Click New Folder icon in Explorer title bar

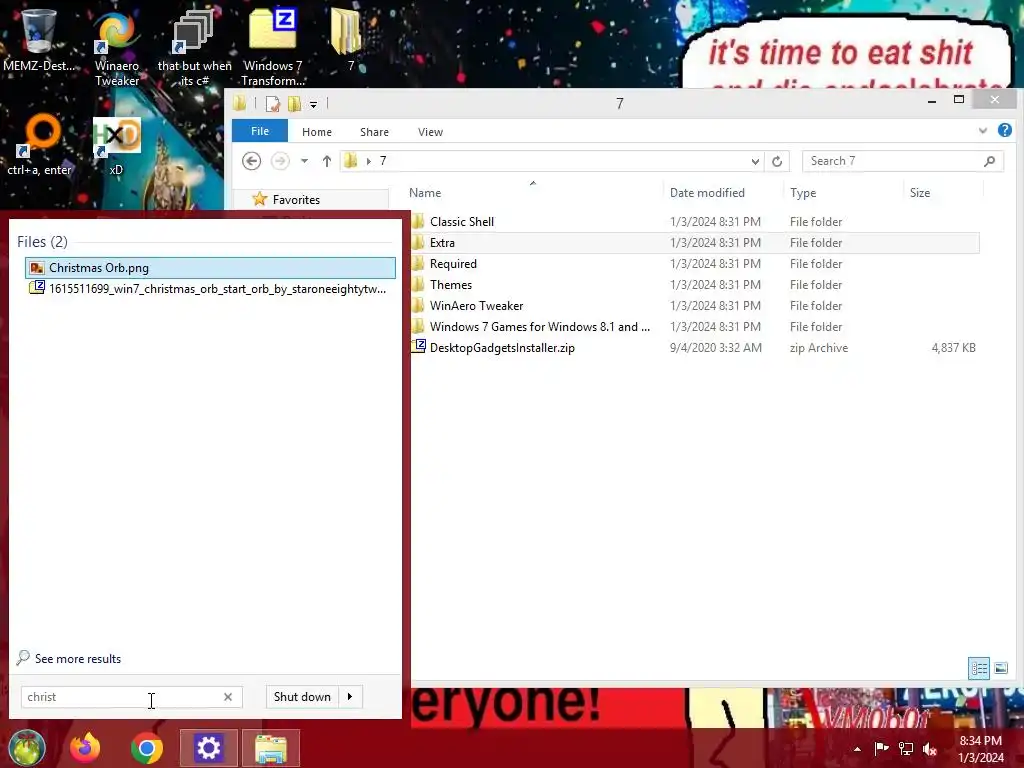tap(295, 103)
